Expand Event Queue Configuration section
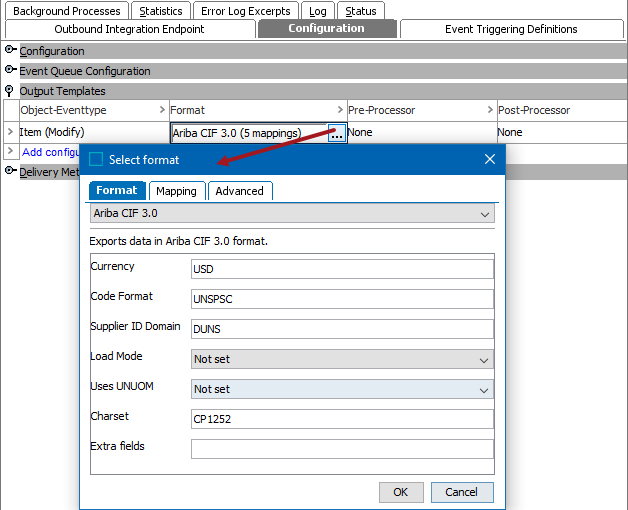628x510 pixels. (10, 71)
